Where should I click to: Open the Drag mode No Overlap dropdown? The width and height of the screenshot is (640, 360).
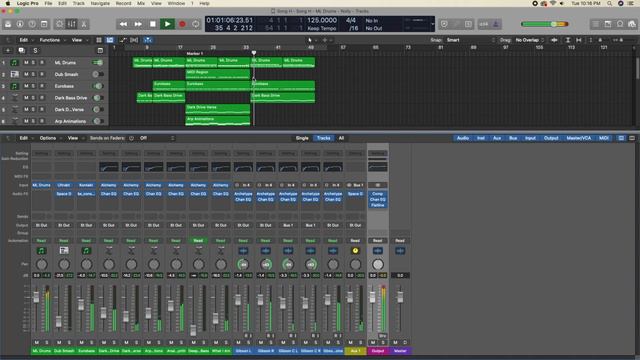[529, 40]
